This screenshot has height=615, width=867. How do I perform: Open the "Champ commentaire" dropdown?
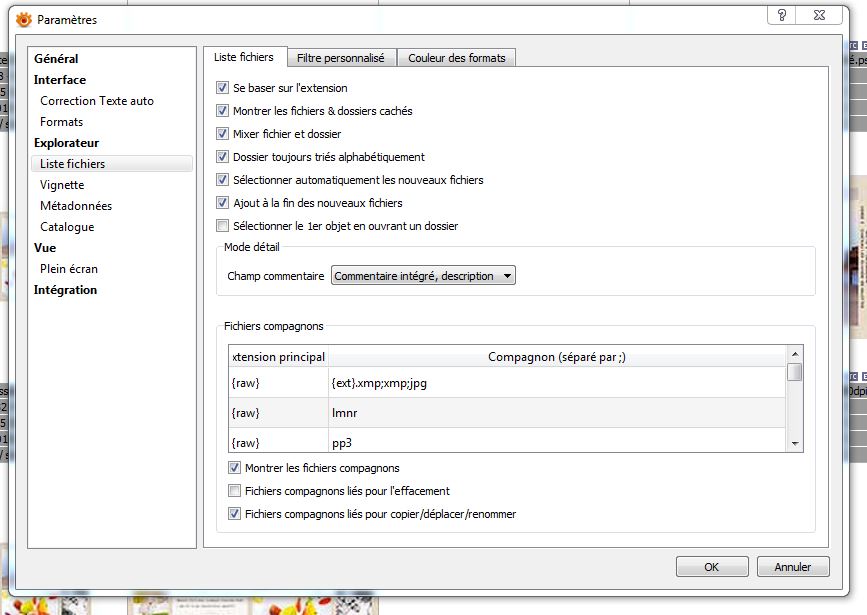click(x=423, y=275)
